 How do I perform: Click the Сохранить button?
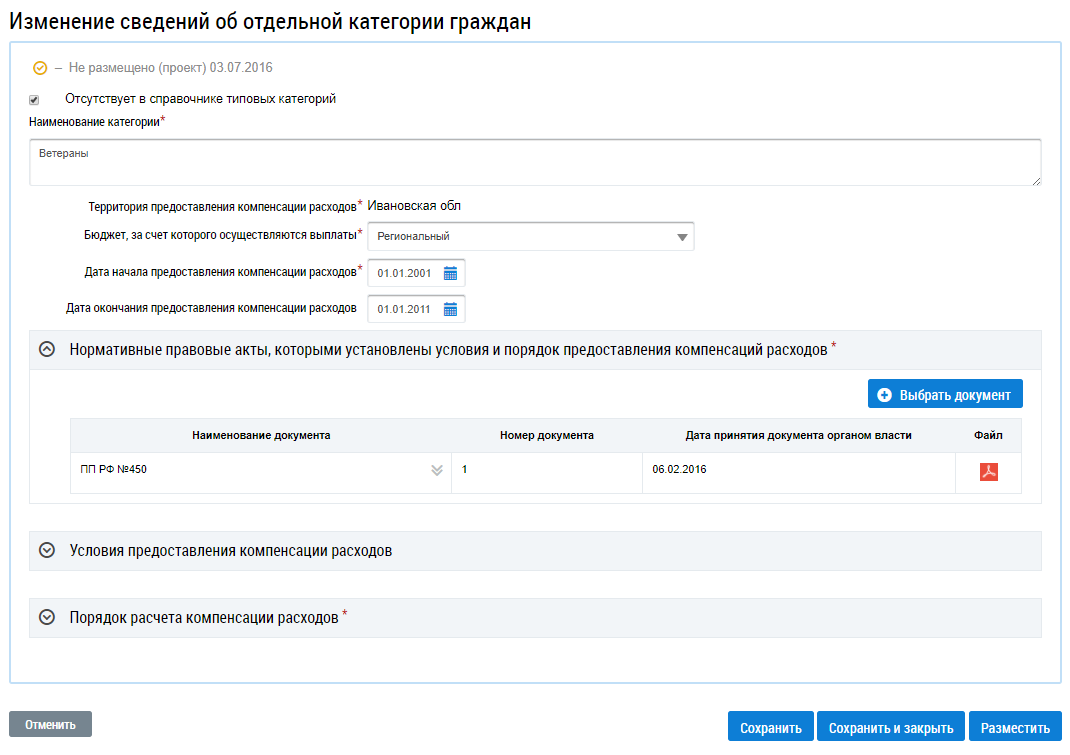click(x=770, y=728)
